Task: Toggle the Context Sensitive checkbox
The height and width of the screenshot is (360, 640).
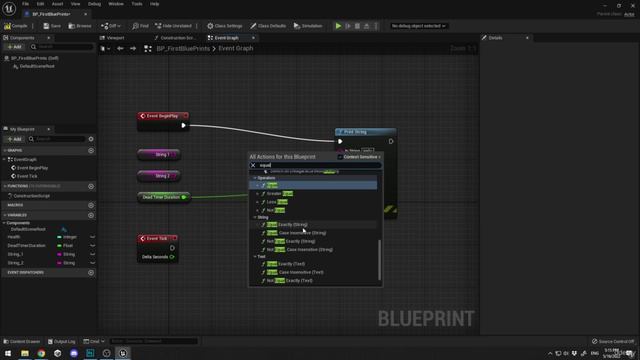Action: (340, 157)
